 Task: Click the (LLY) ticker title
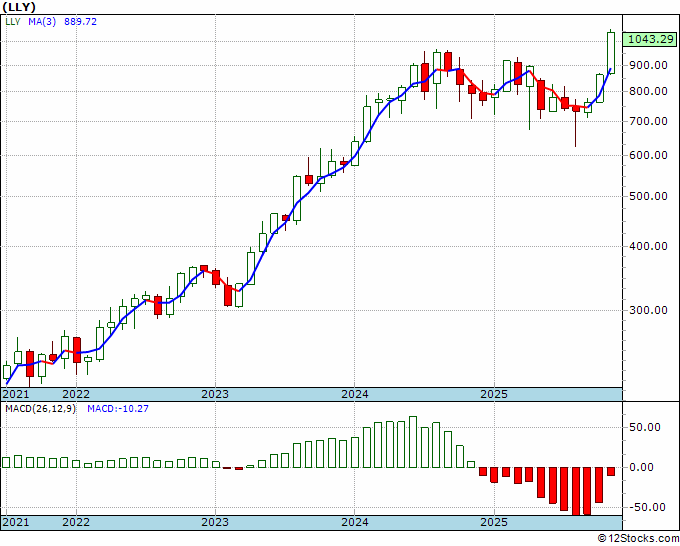click(x=19, y=7)
